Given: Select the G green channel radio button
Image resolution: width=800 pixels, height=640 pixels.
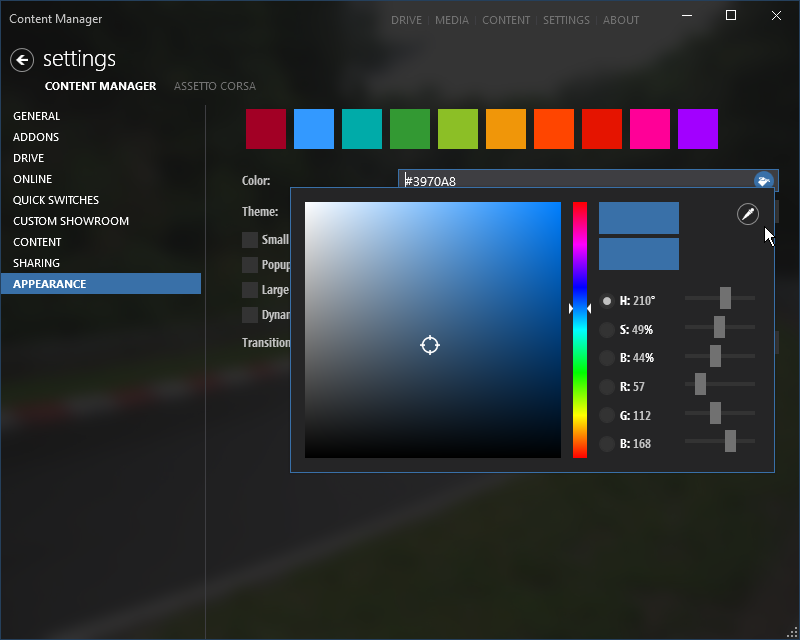Looking at the screenshot, I should pos(607,414).
